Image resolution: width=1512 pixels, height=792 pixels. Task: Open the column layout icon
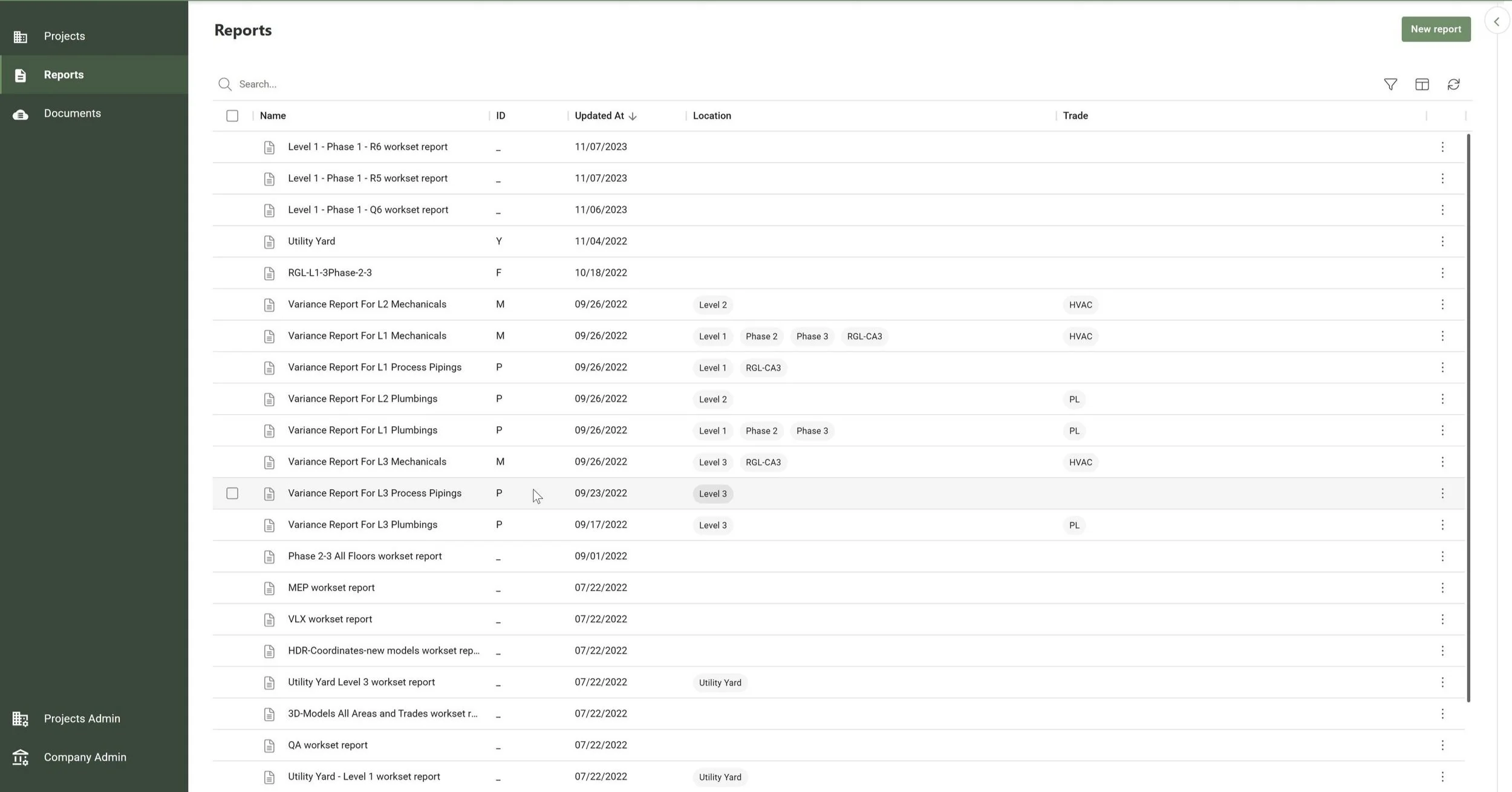[x=1422, y=85]
